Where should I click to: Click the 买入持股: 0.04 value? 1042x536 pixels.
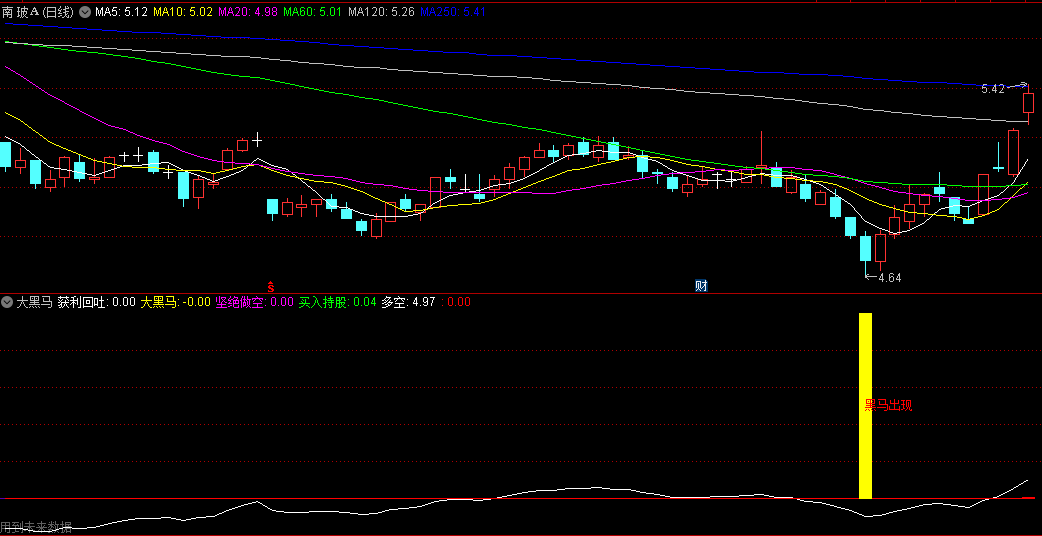tap(338, 302)
